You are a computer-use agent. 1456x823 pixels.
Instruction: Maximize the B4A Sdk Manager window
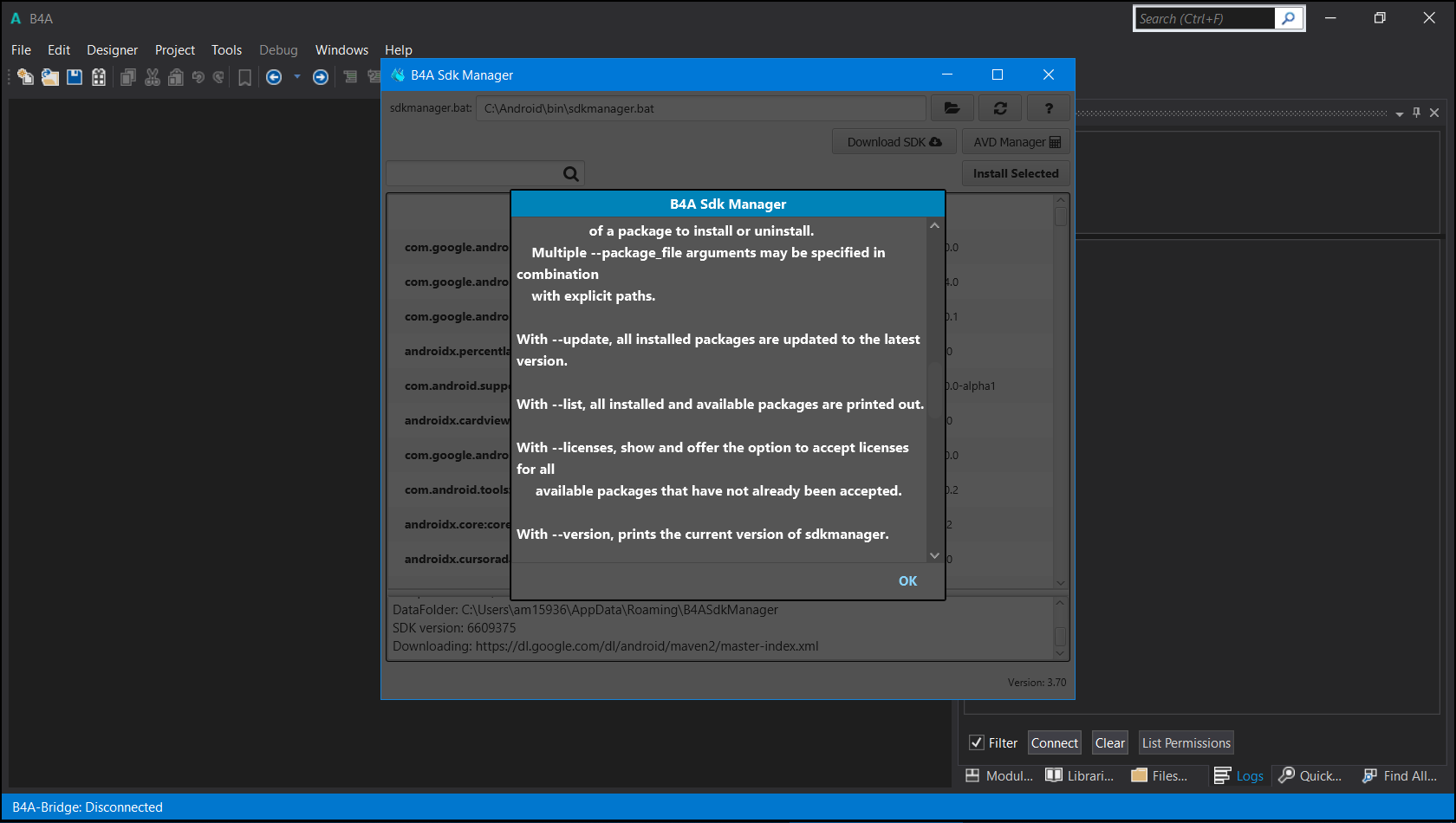click(x=998, y=75)
